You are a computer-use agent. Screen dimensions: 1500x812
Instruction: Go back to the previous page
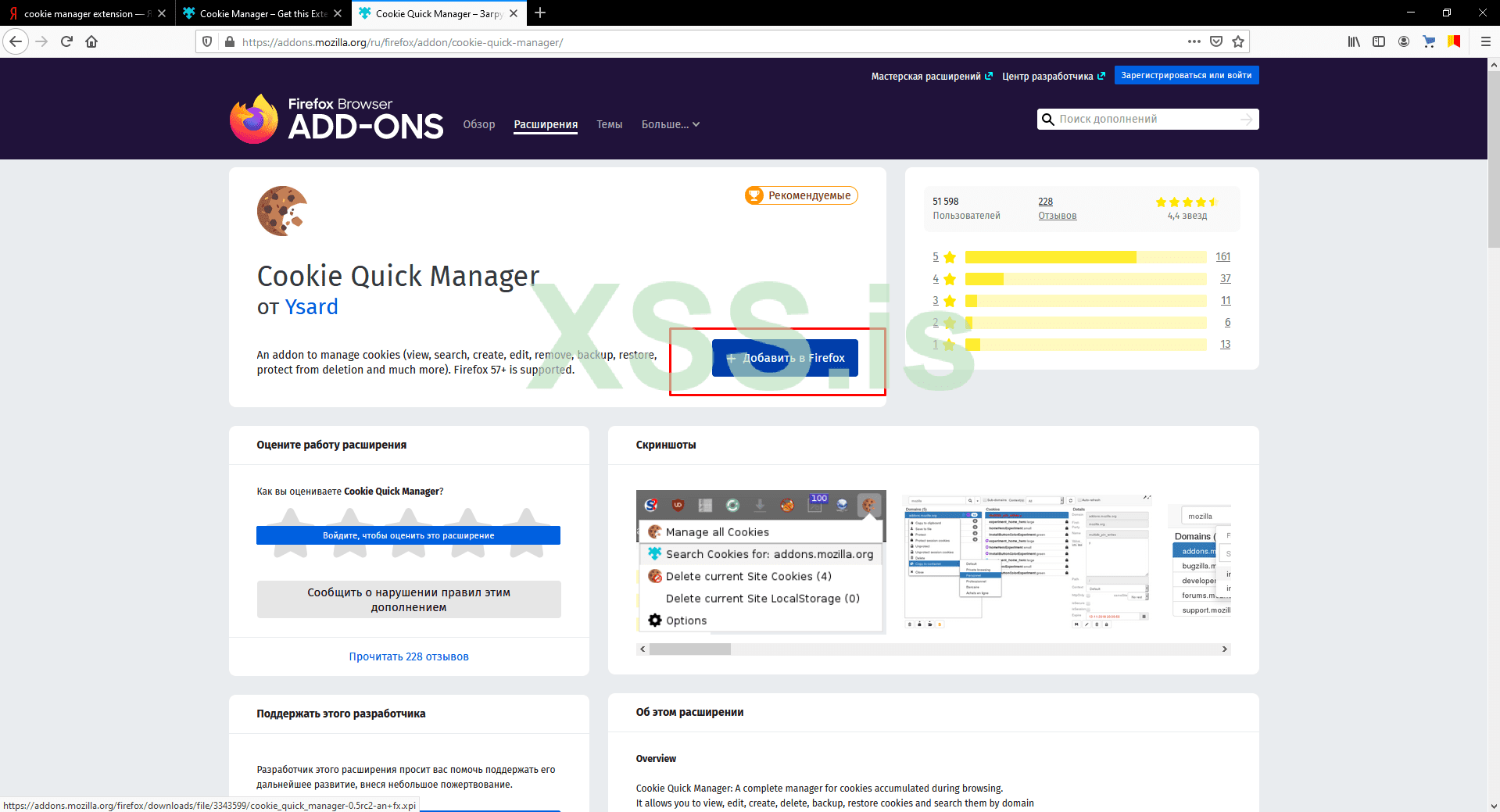tap(16, 41)
